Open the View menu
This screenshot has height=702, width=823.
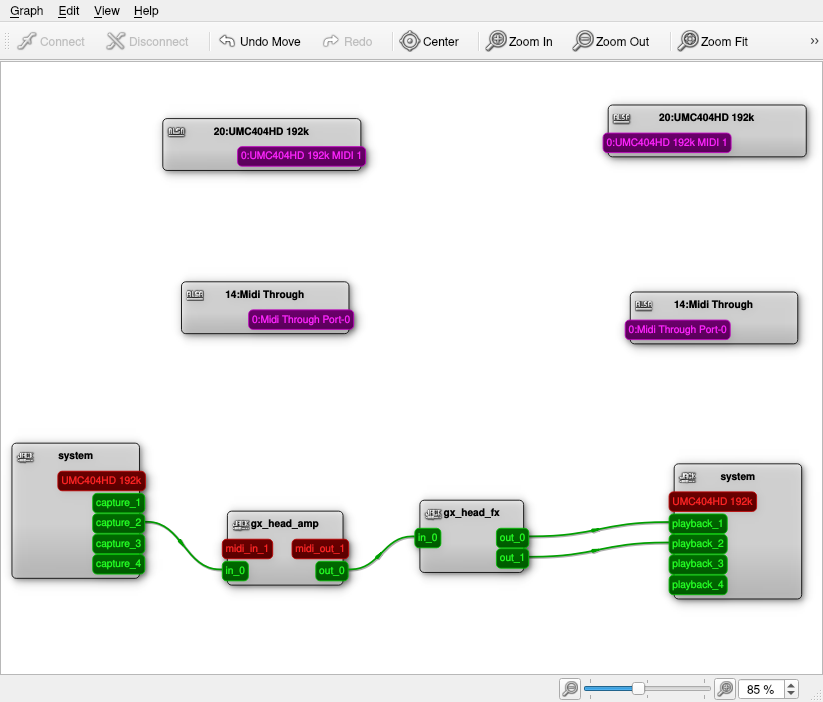[106, 11]
